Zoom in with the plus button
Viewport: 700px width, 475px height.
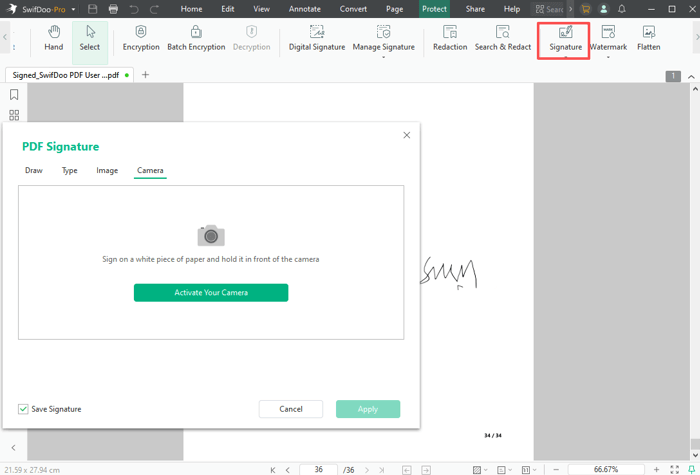pyautogui.click(x=656, y=470)
